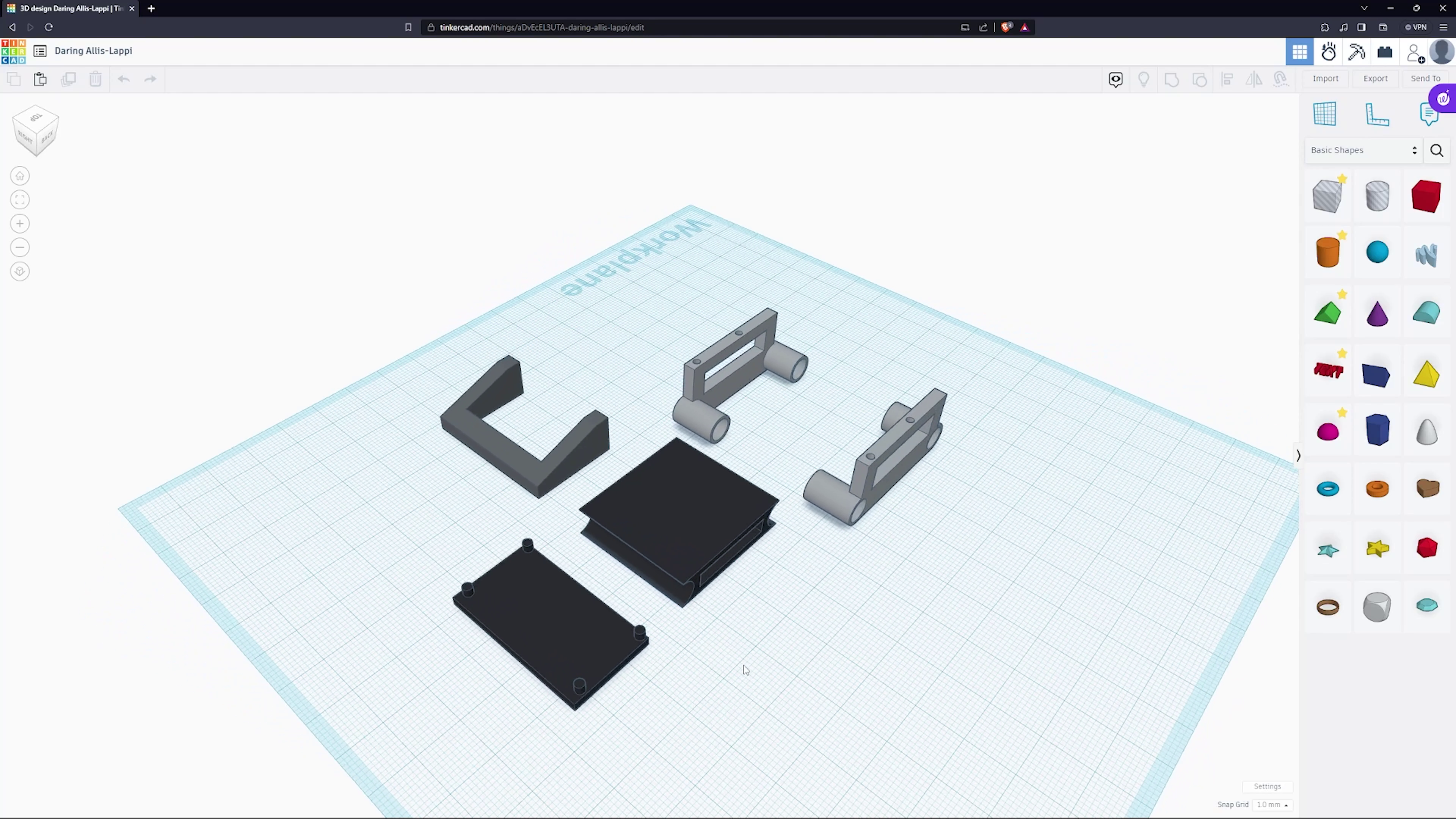Click the Delete trash icon
This screenshot has height=819, width=1456.
(x=96, y=79)
